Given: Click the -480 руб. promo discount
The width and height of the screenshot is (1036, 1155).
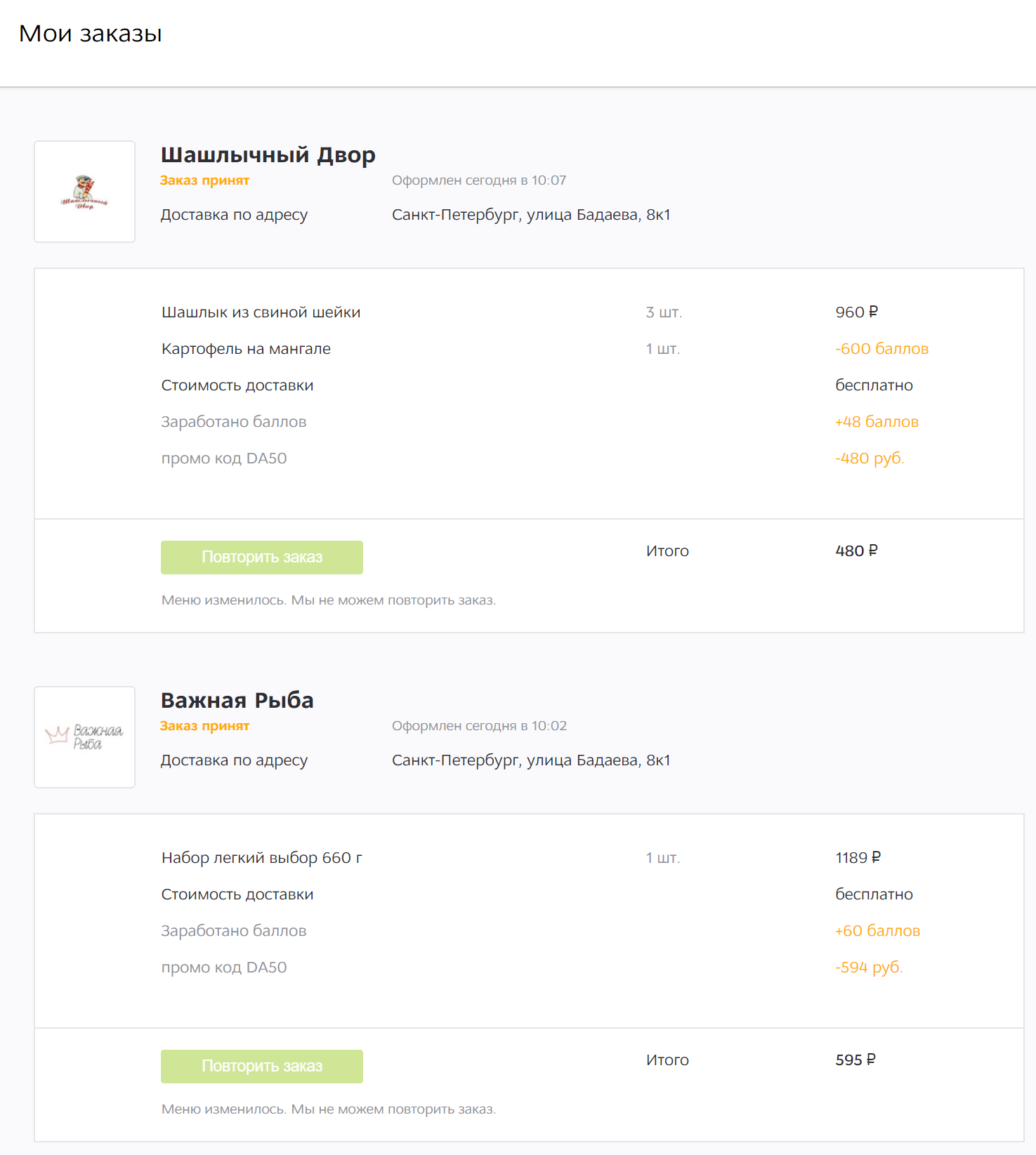Looking at the screenshot, I should pos(870,458).
